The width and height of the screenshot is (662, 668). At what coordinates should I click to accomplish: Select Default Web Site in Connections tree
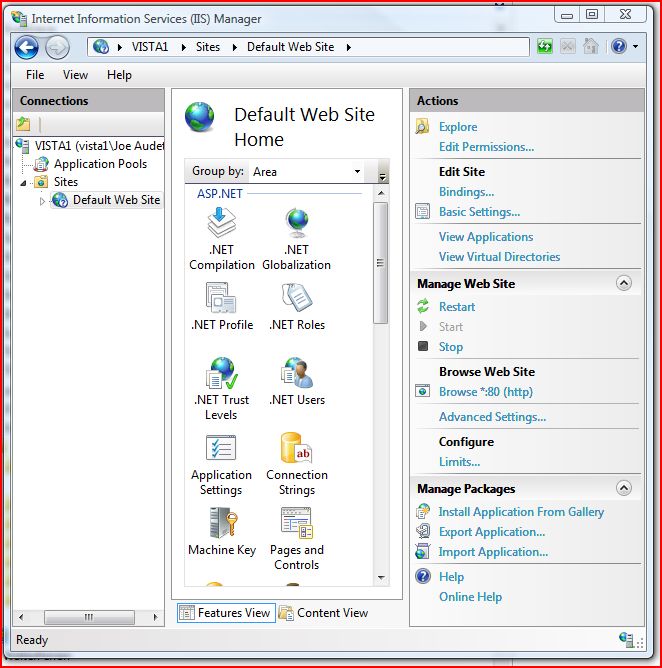[x=116, y=200]
